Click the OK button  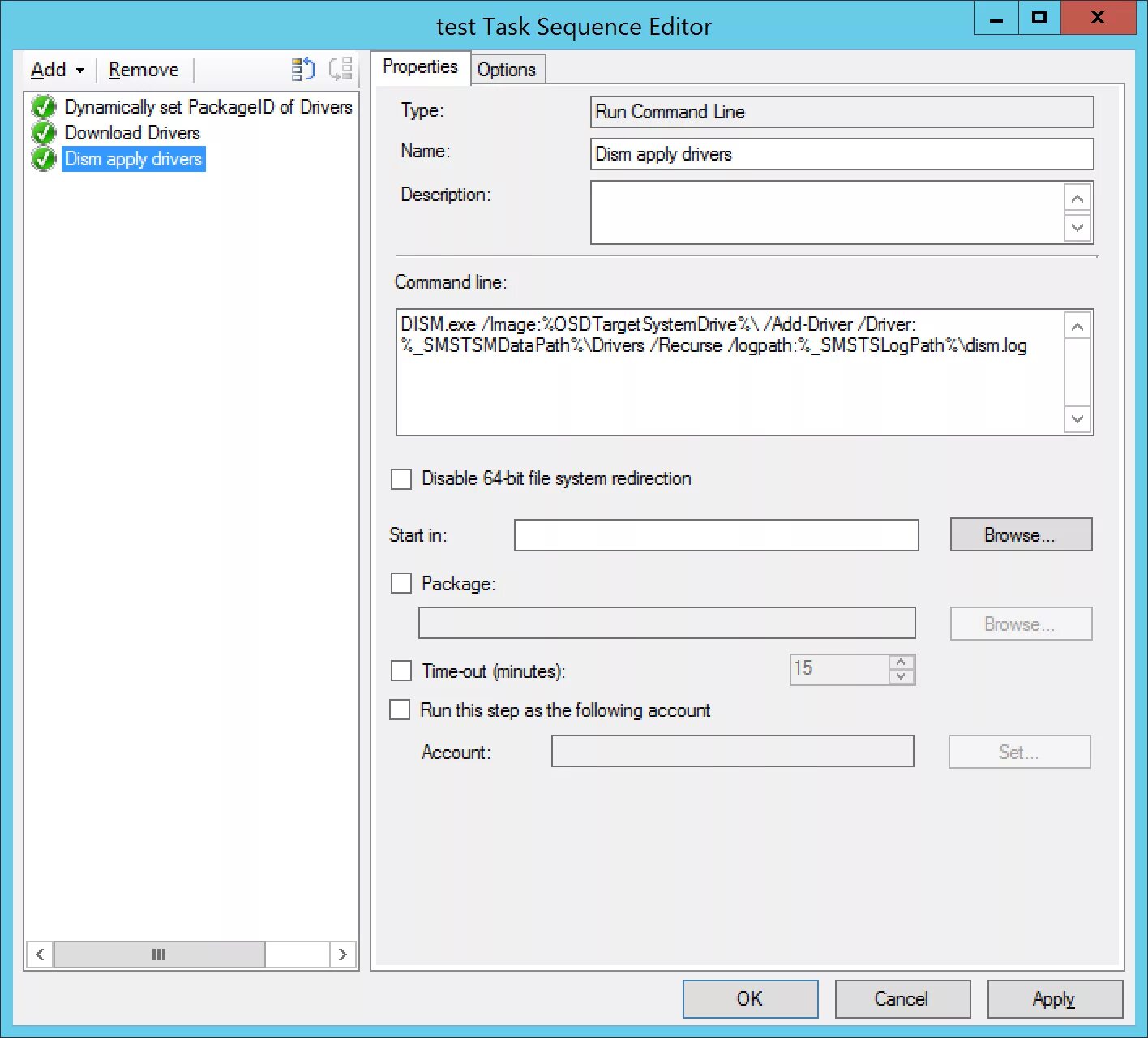tap(750, 998)
